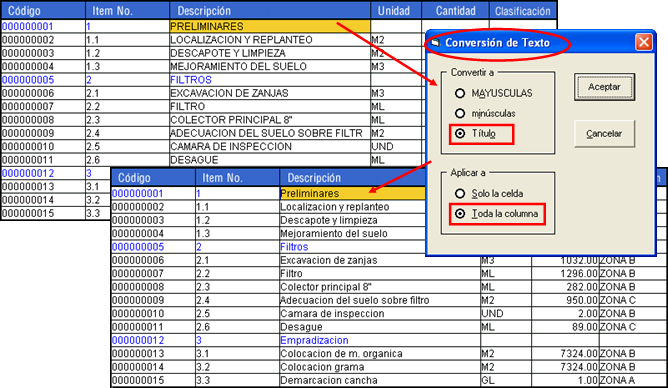Click the GL unit cell
Screen dimensions: 668x388
tap(506, 380)
